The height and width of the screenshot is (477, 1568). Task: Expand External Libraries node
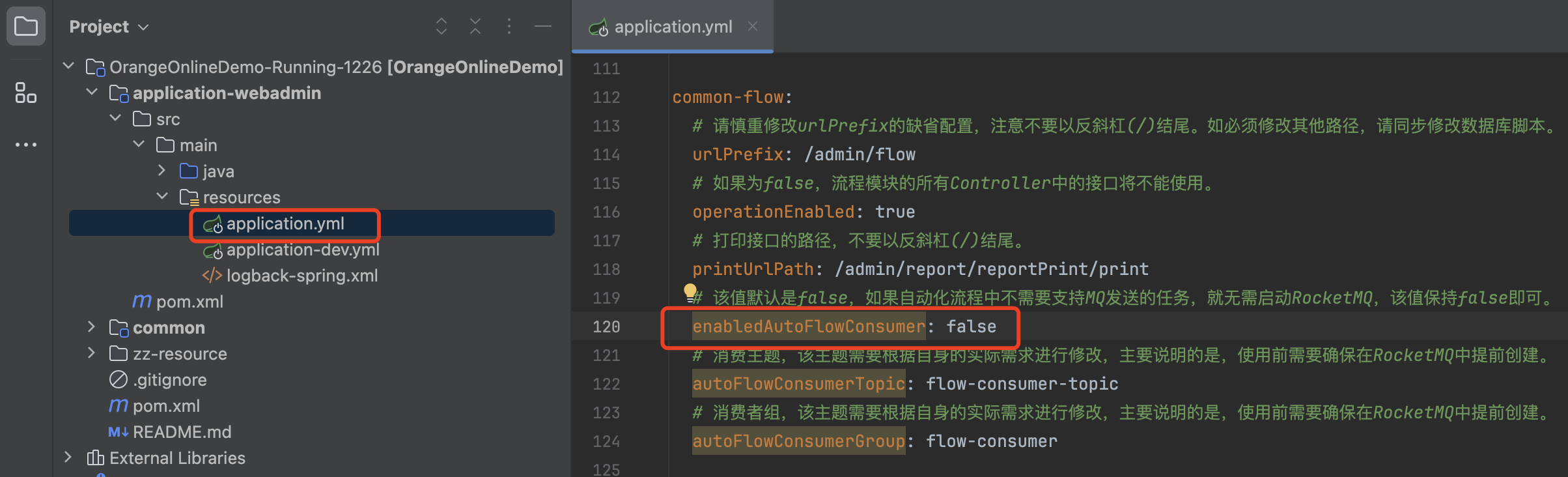click(68, 457)
